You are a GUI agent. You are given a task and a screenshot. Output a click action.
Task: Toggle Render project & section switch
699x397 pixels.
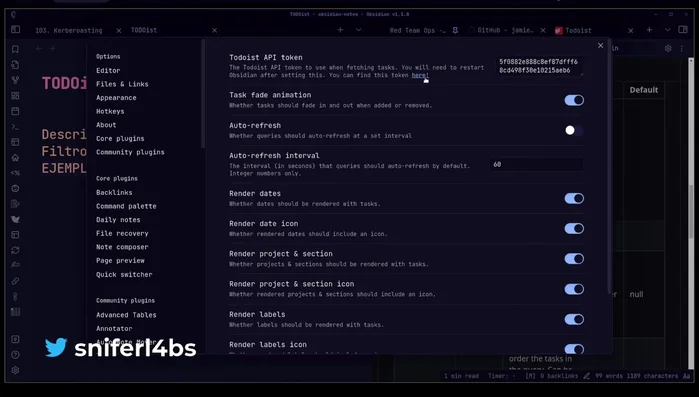(574, 259)
